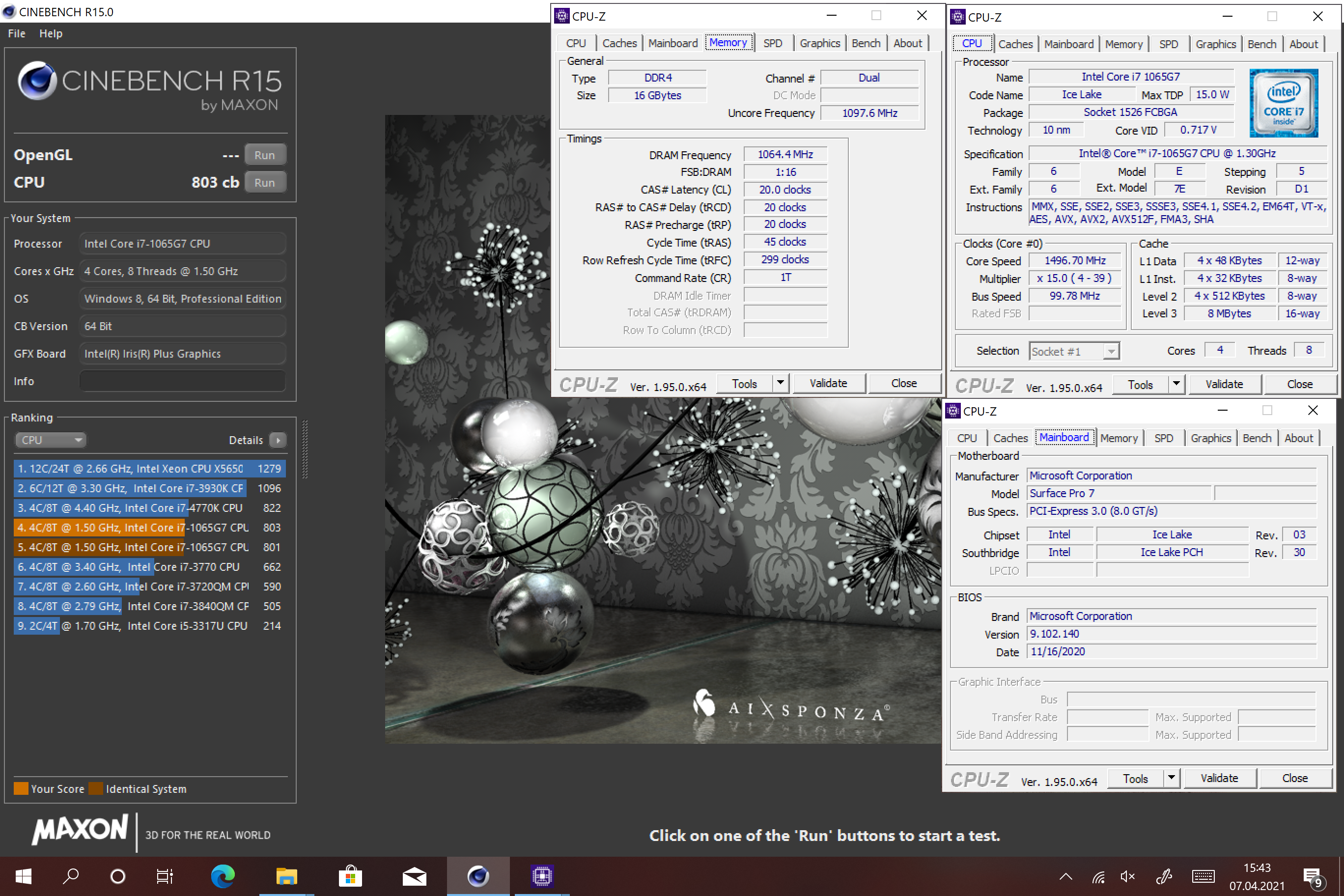This screenshot has height=896, width=1344.
Task: Open Tools dropdown arrow in CPU-tab CPU-Z window
Action: [x=1176, y=385]
